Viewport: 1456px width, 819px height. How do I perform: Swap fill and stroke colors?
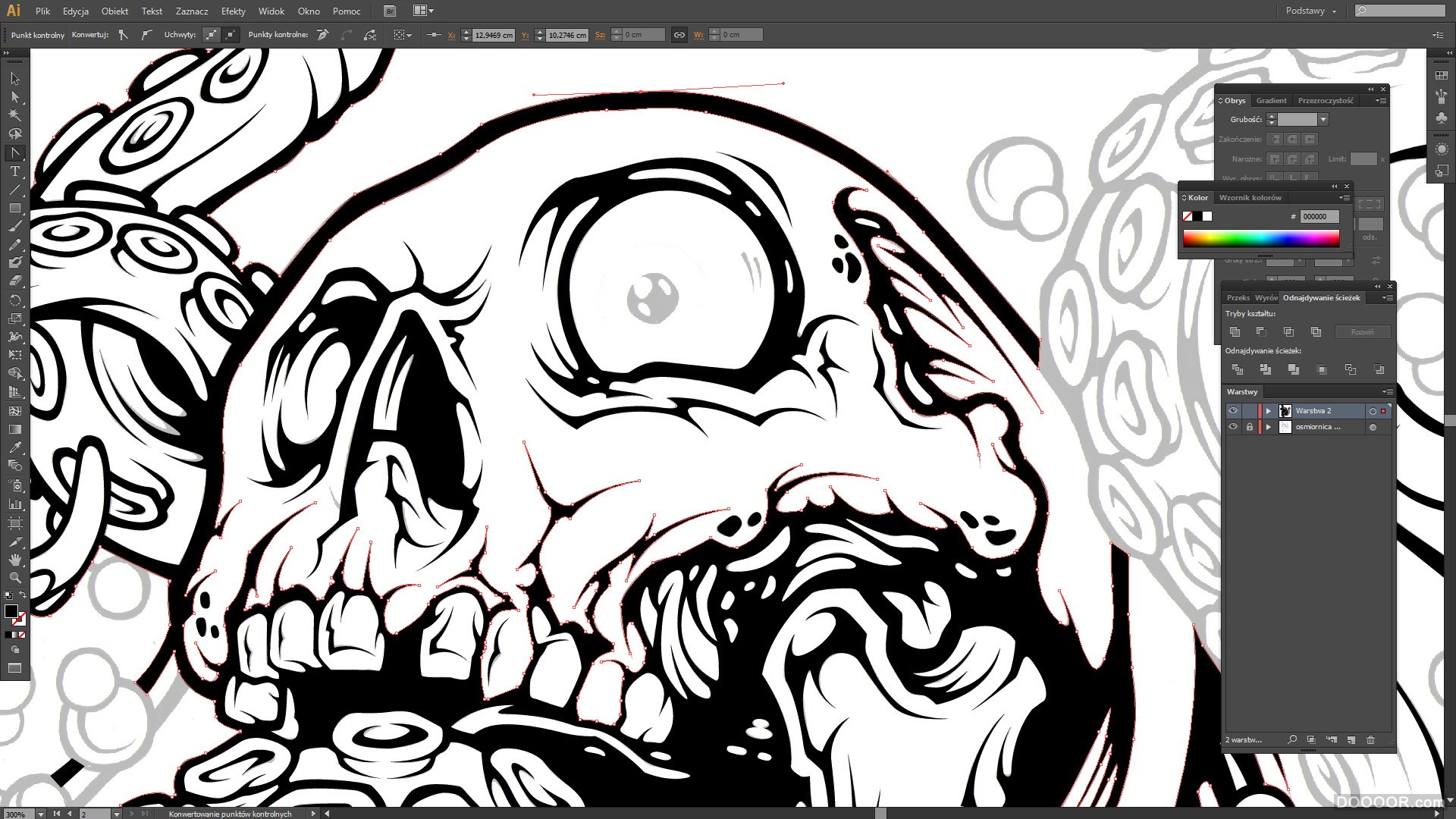coord(22,595)
